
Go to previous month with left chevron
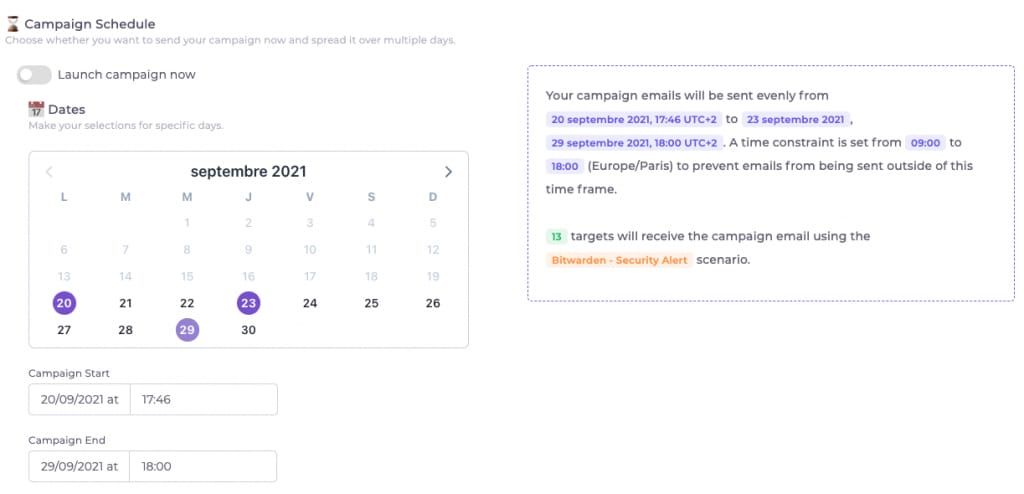(x=50, y=172)
